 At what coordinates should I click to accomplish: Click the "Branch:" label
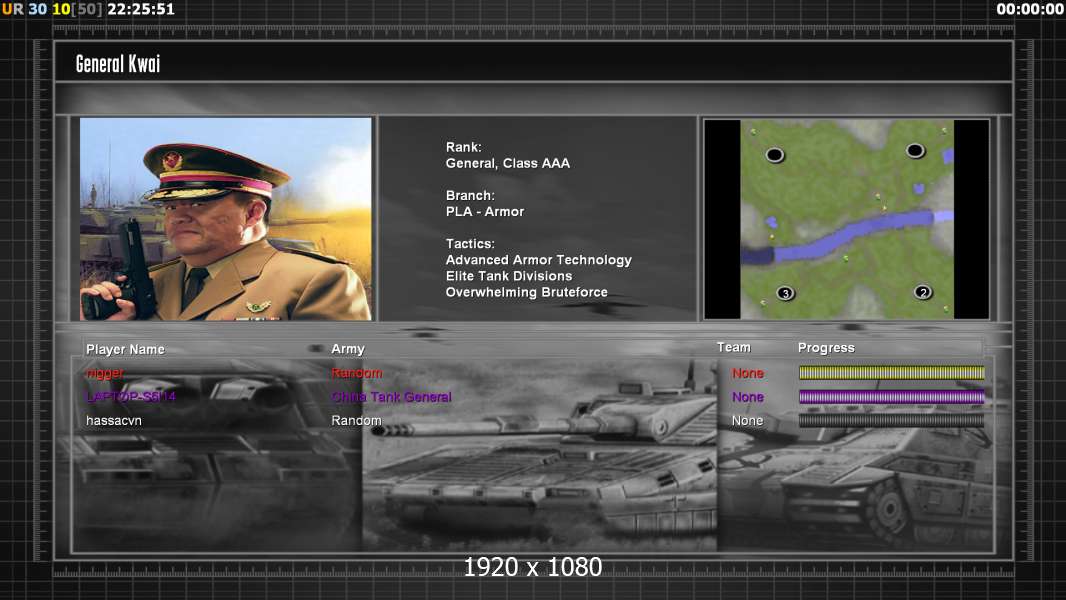click(470, 195)
